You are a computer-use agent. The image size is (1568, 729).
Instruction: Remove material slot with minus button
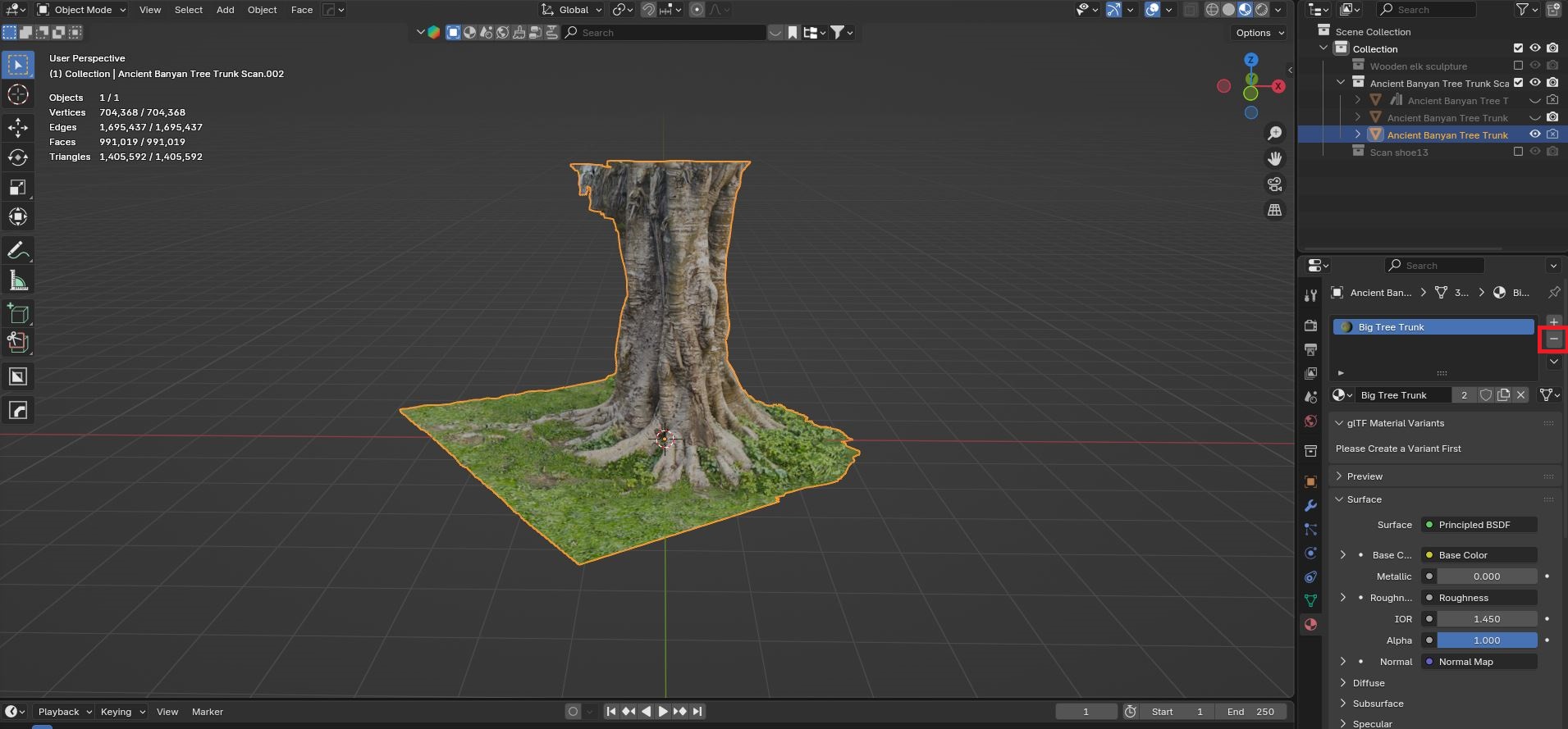click(x=1553, y=339)
